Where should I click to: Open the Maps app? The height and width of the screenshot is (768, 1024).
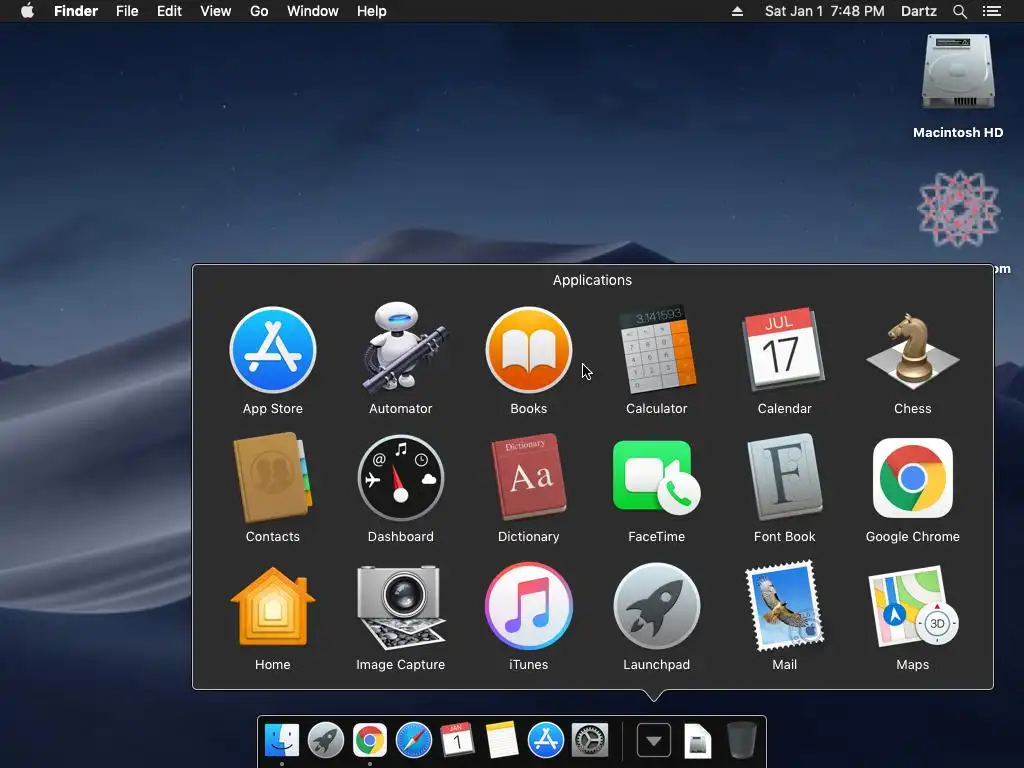(x=912, y=606)
